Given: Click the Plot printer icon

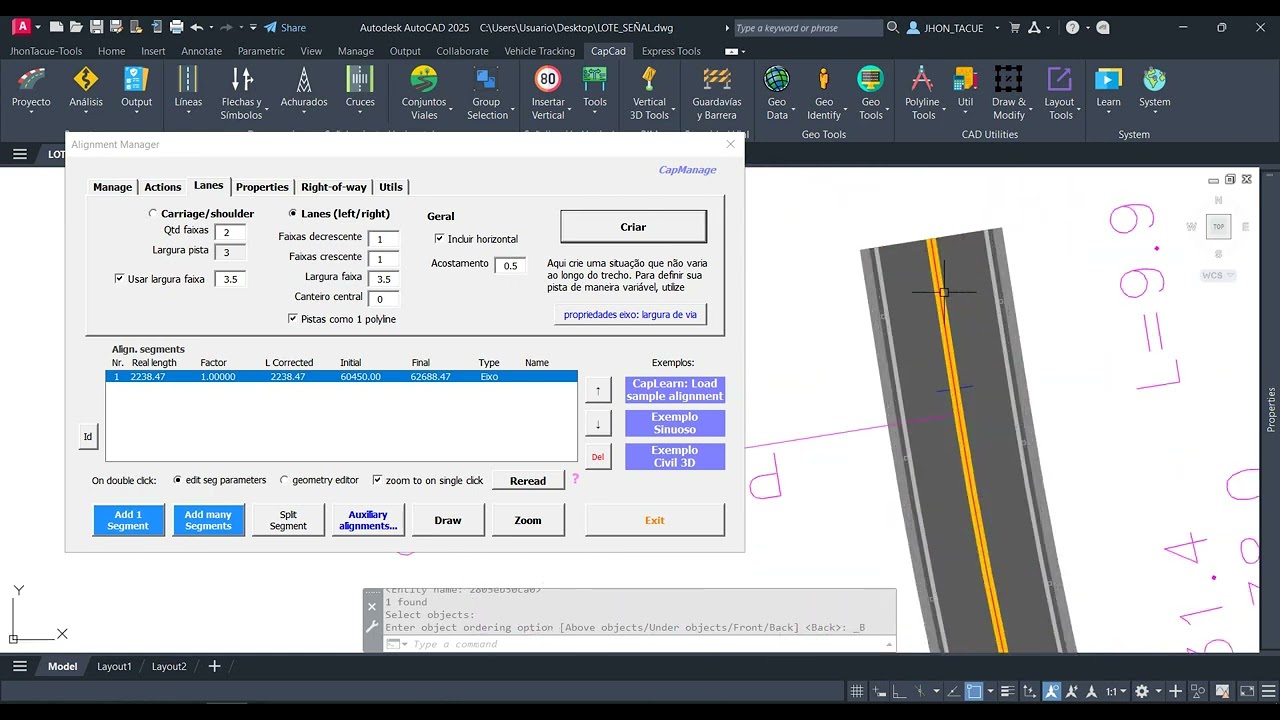Looking at the screenshot, I should (x=176, y=27).
